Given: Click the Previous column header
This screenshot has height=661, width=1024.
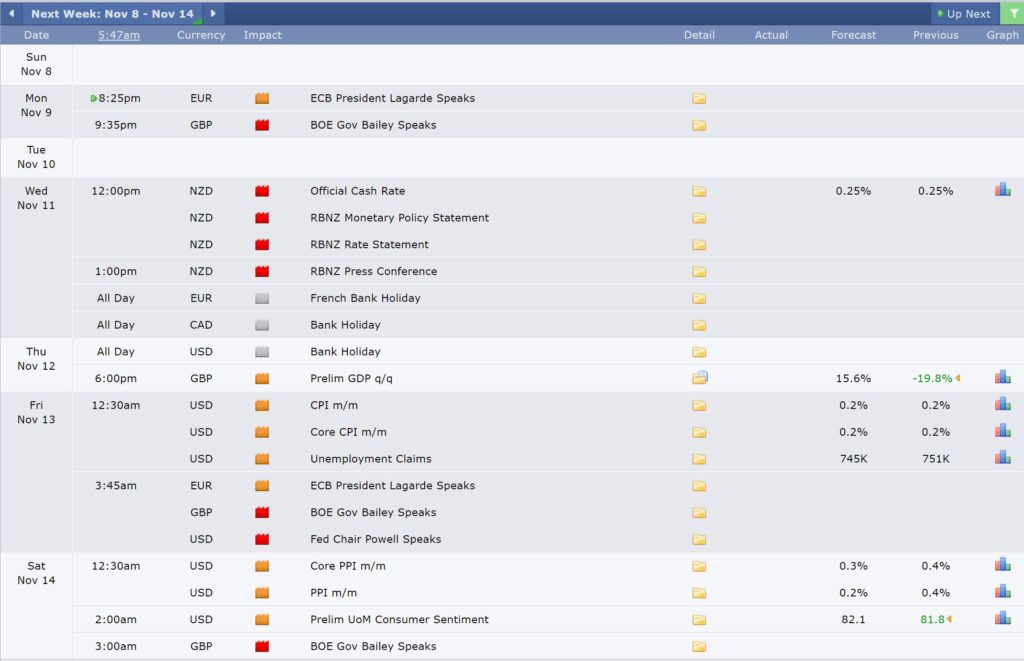Looking at the screenshot, I should [935, 35].
